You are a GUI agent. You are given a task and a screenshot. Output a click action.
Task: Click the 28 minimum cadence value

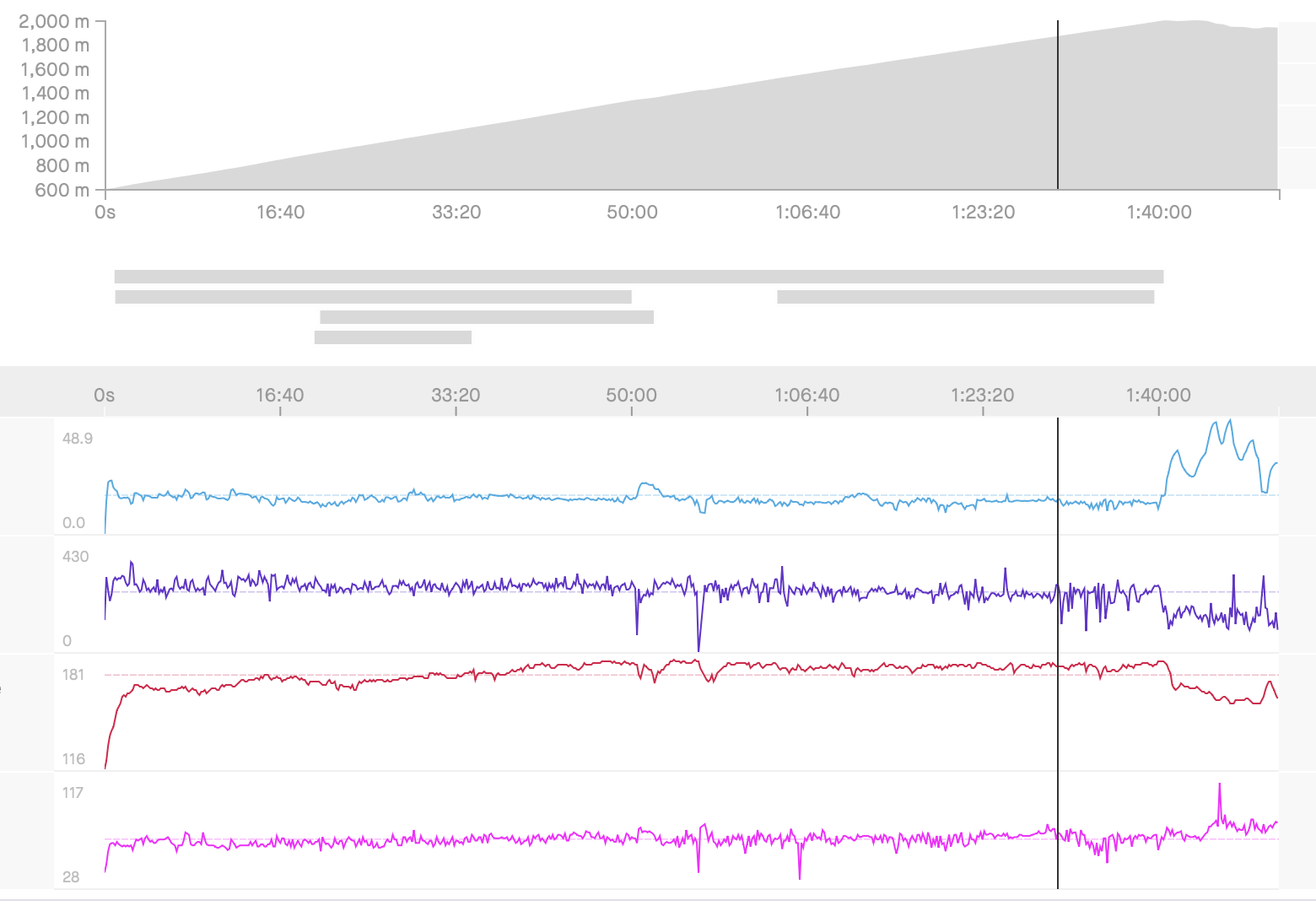(x=71, y=877)
